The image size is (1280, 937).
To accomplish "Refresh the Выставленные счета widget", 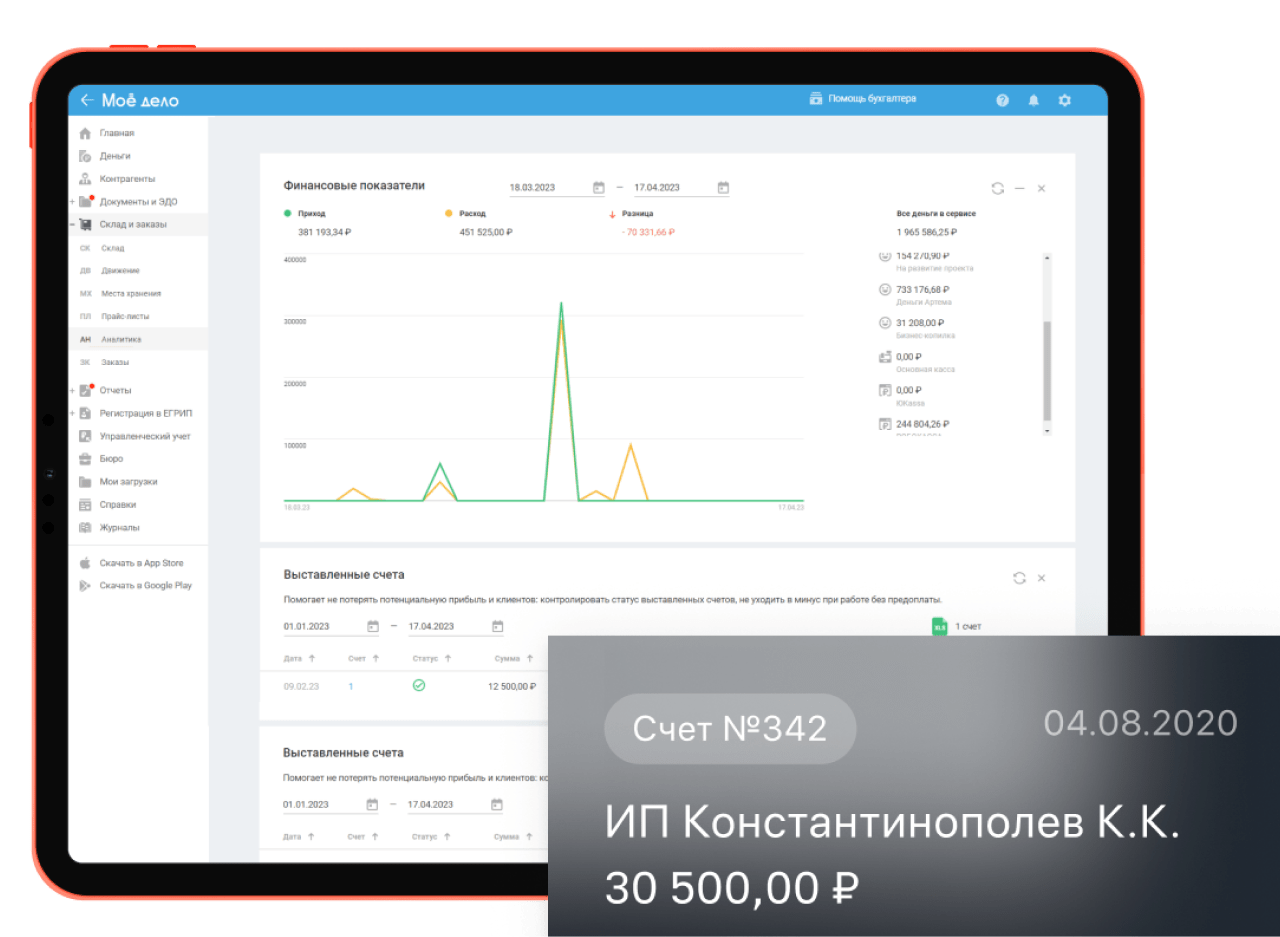I will 1019,578.
